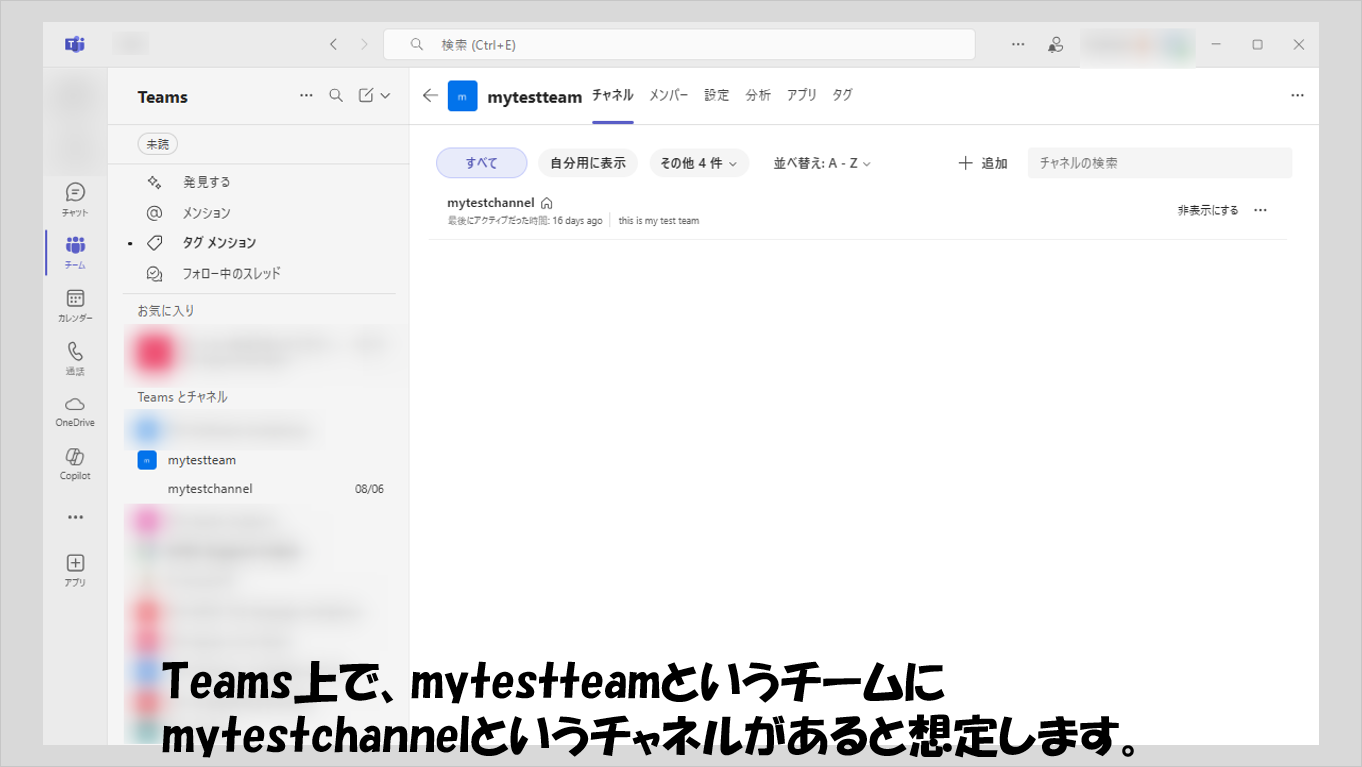Open the Settings tab of the team
Image resolution: width=1362 pixels, height=767 pixels.
717,95
